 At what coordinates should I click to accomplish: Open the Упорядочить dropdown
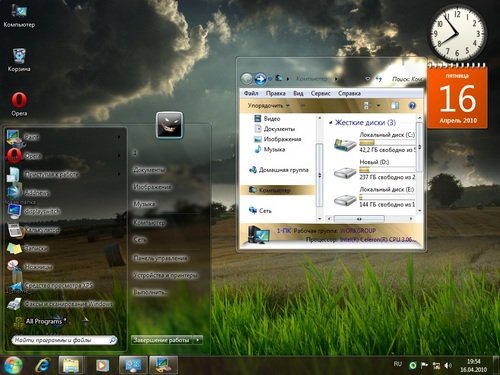(x=268, y=106)
